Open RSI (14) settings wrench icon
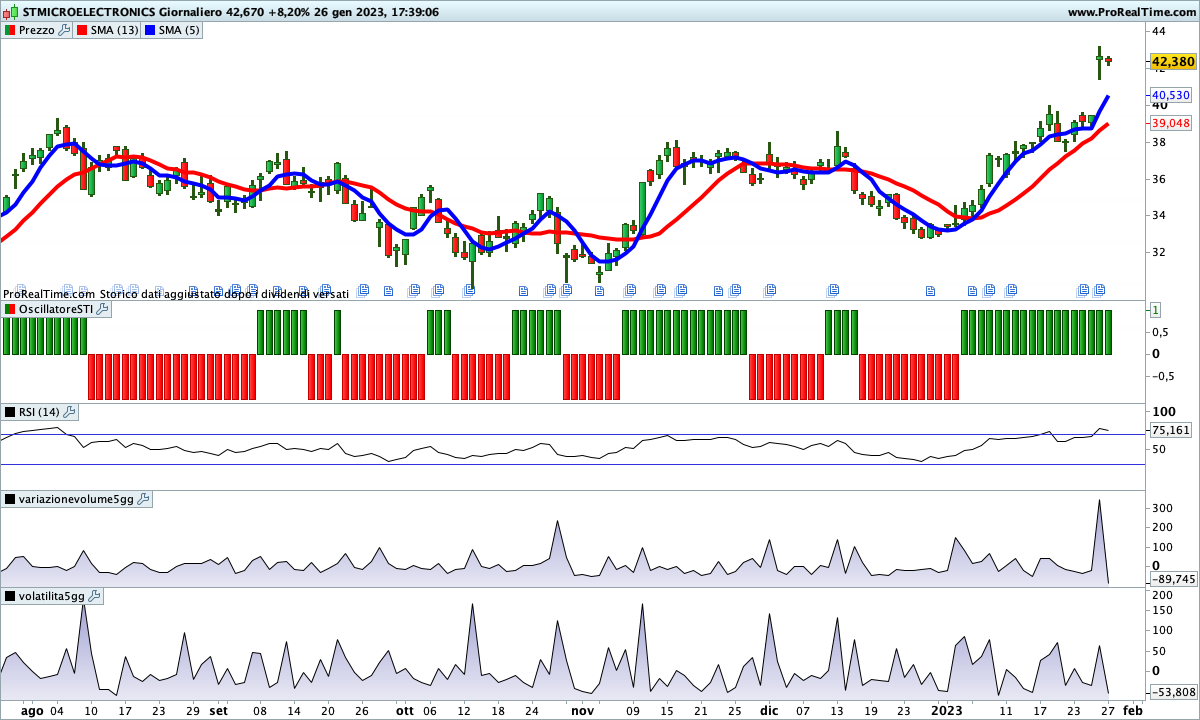 click(69, 412)
